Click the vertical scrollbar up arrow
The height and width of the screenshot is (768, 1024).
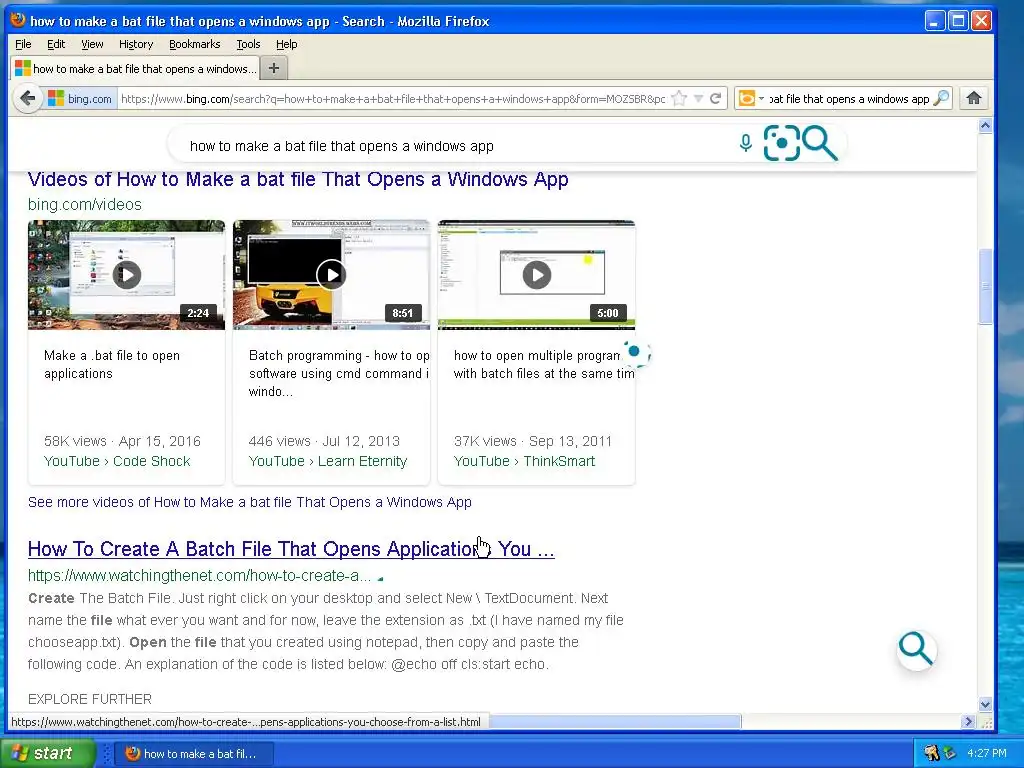click(x=985, y=125)
